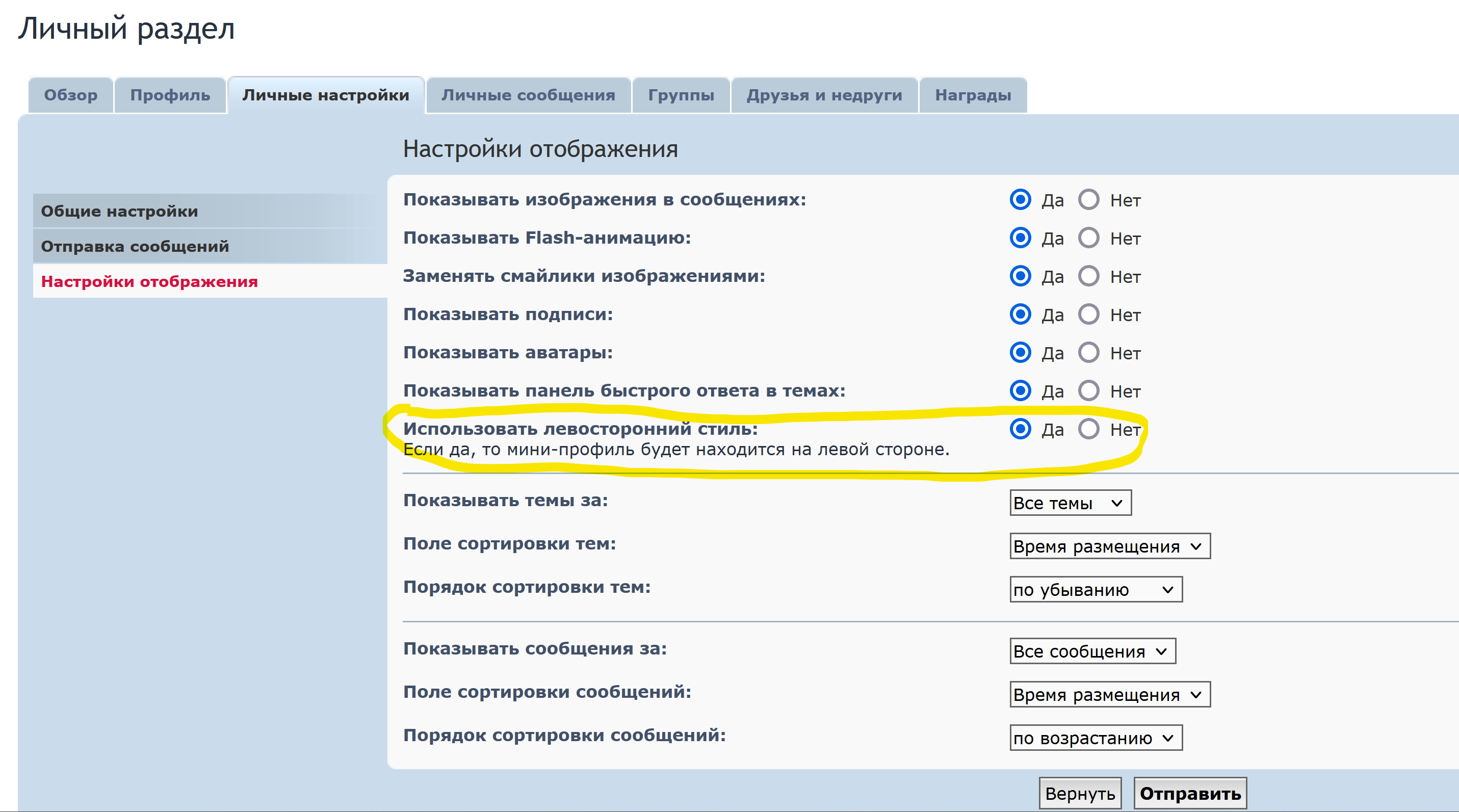1459x812 pixels.
Task: Expand the 'по возрастанию' dropdown
Action: [1095, 738]
